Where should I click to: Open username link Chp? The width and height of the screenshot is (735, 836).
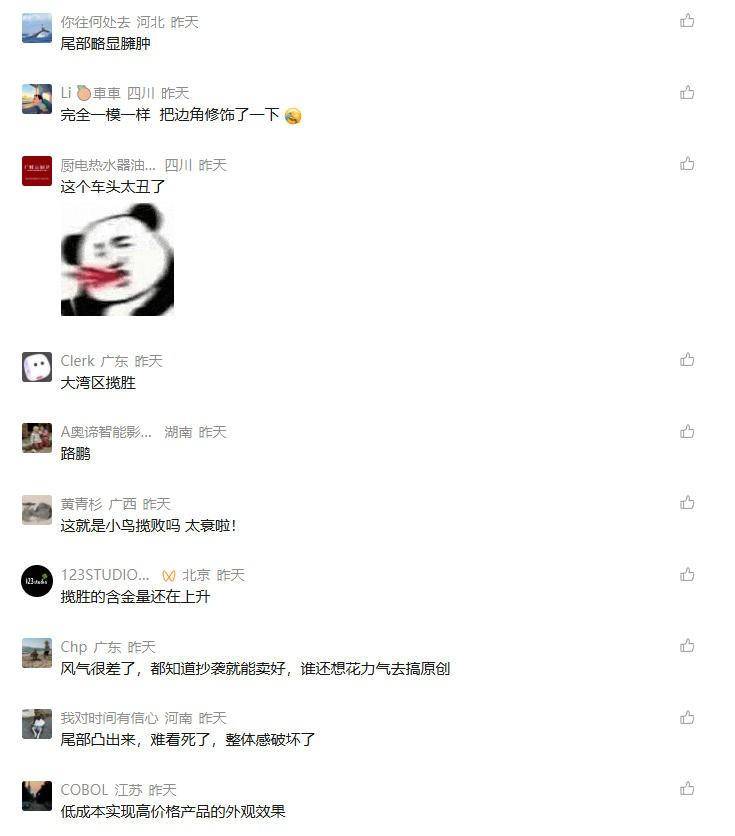(74, 647)
